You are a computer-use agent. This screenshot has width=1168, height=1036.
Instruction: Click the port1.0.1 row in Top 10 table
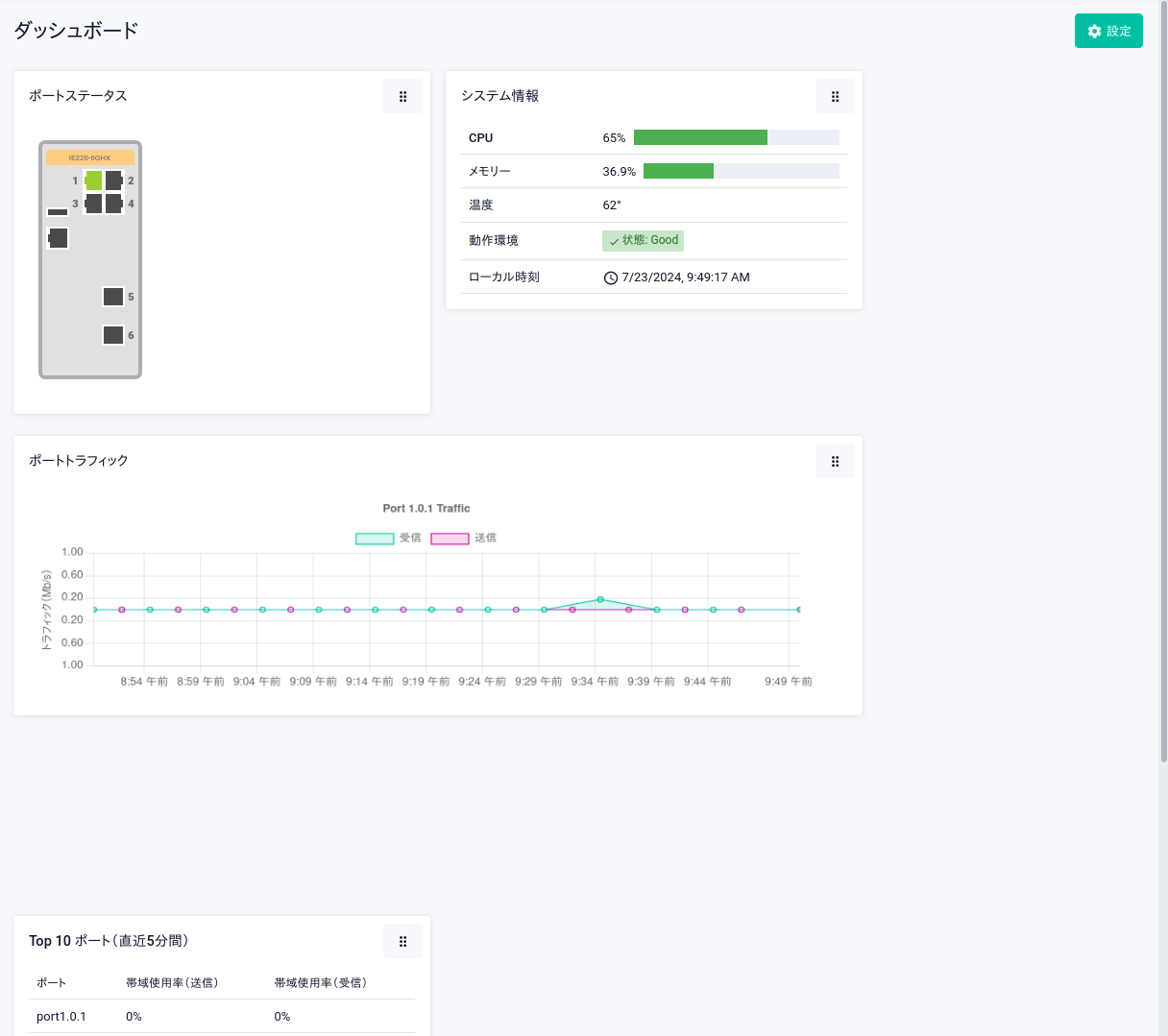pos(222,1016)
